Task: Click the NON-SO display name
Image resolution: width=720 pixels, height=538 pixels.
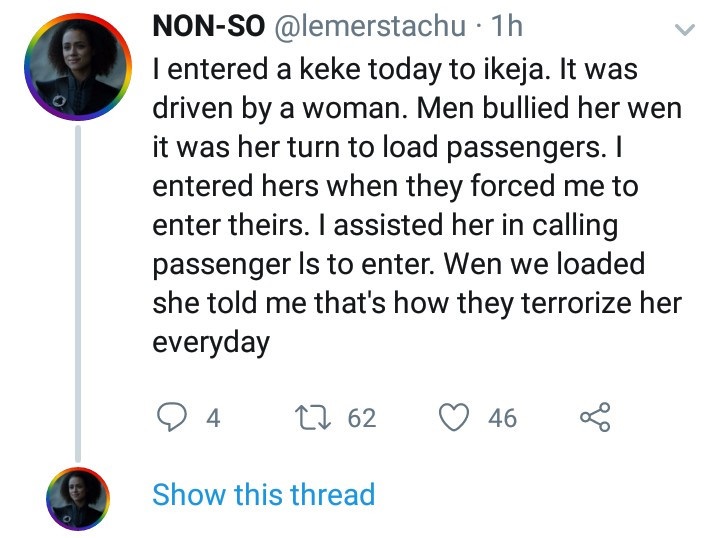Action: (207, 28)
